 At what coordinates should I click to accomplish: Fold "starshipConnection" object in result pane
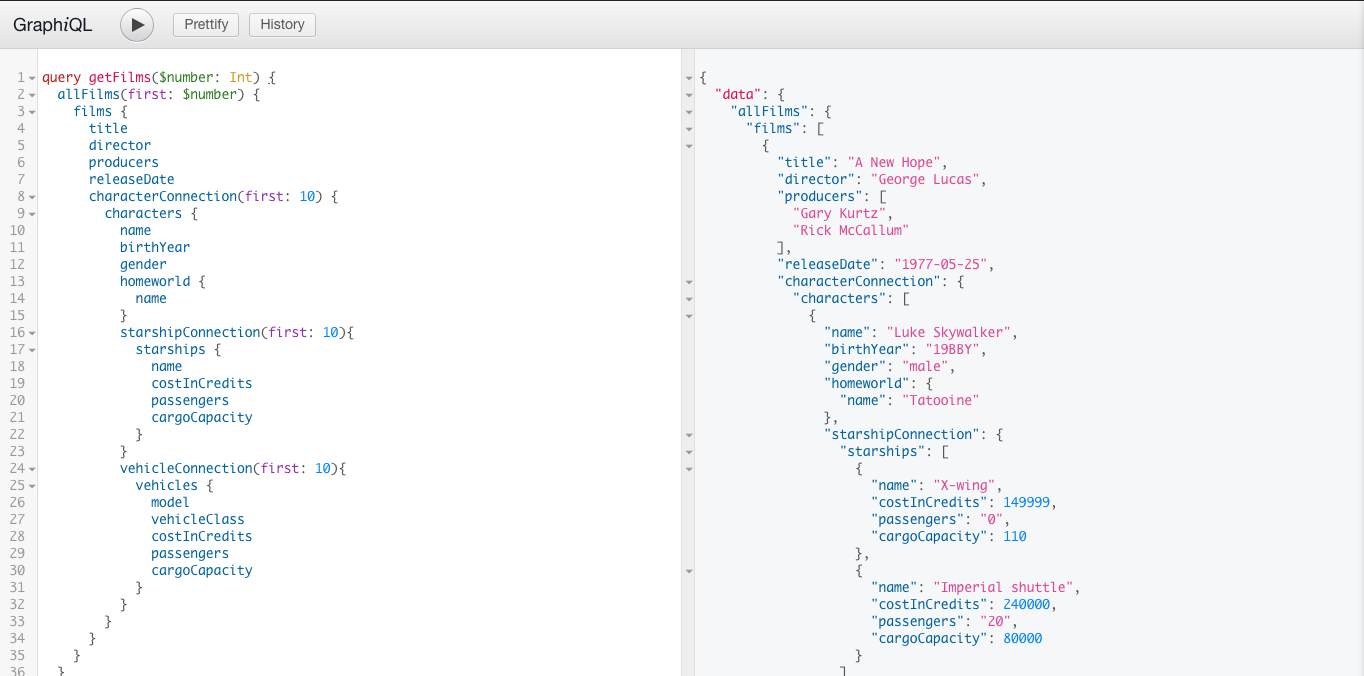pyautogui.click(x=689, y=434)
